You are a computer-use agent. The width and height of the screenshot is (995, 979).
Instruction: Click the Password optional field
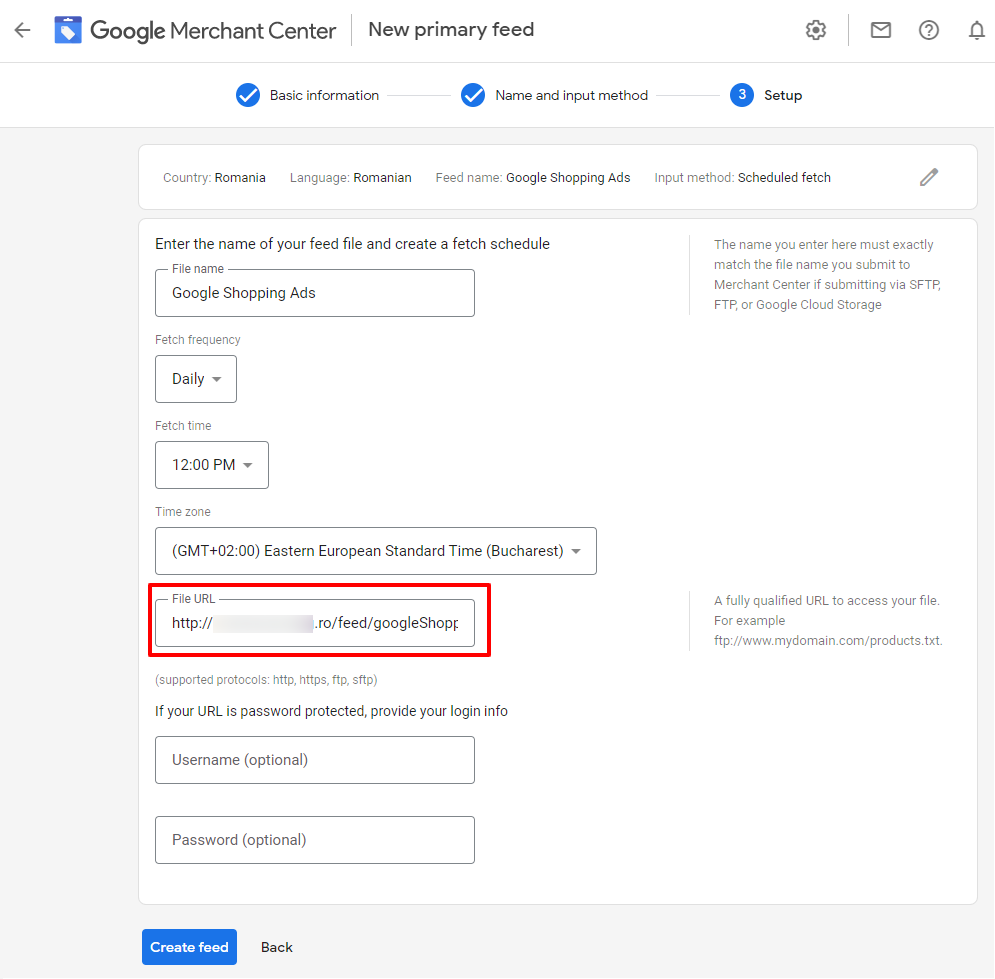point(315,840)
